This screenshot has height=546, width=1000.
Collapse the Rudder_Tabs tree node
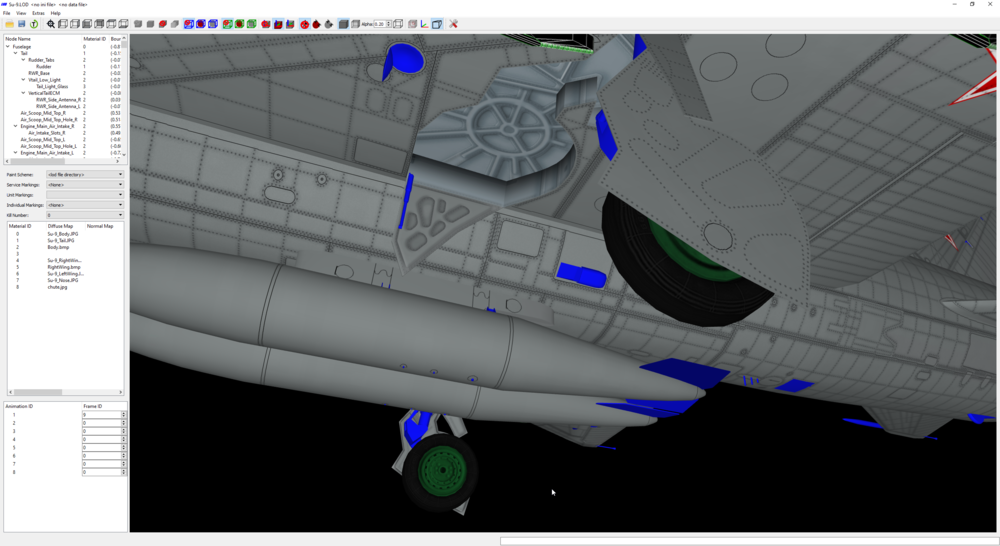coord(24,60)
